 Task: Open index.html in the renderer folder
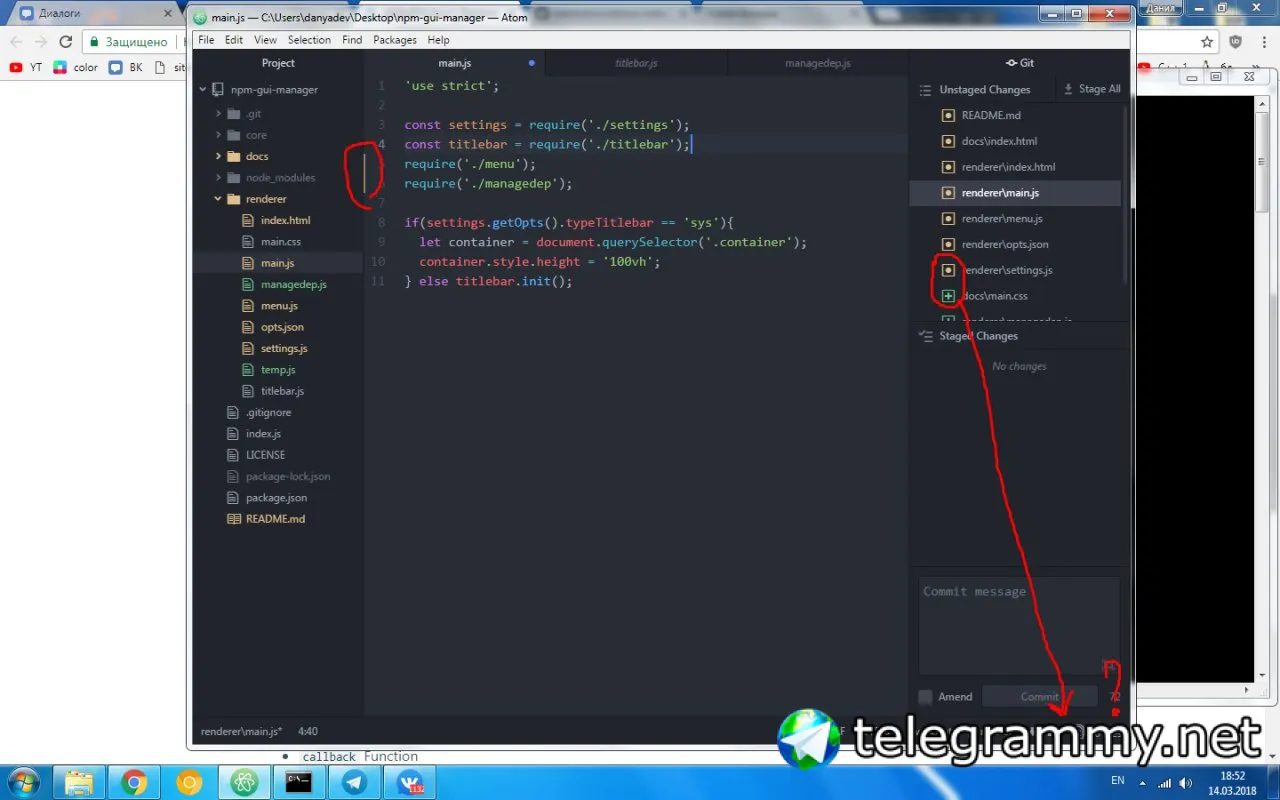click(285, 220)
